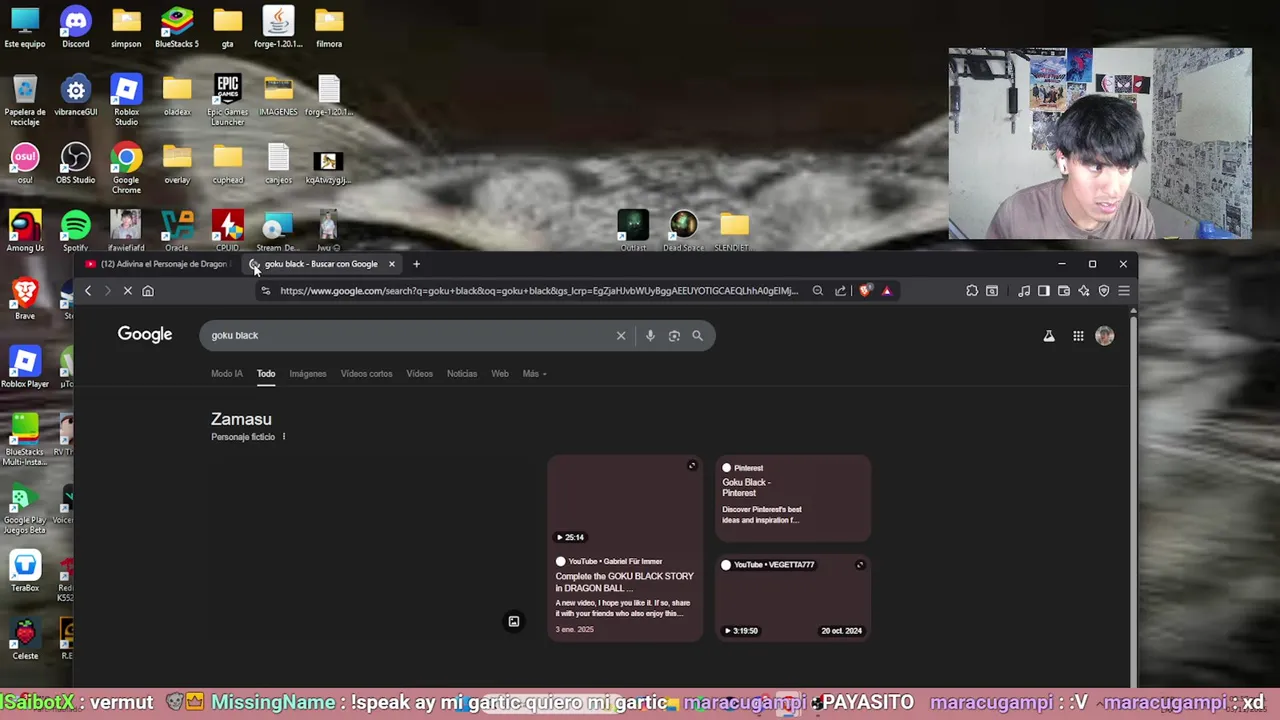Open the Extensions puzzle piece icon
Screen dimensions: 1280x720
point(972,291)
